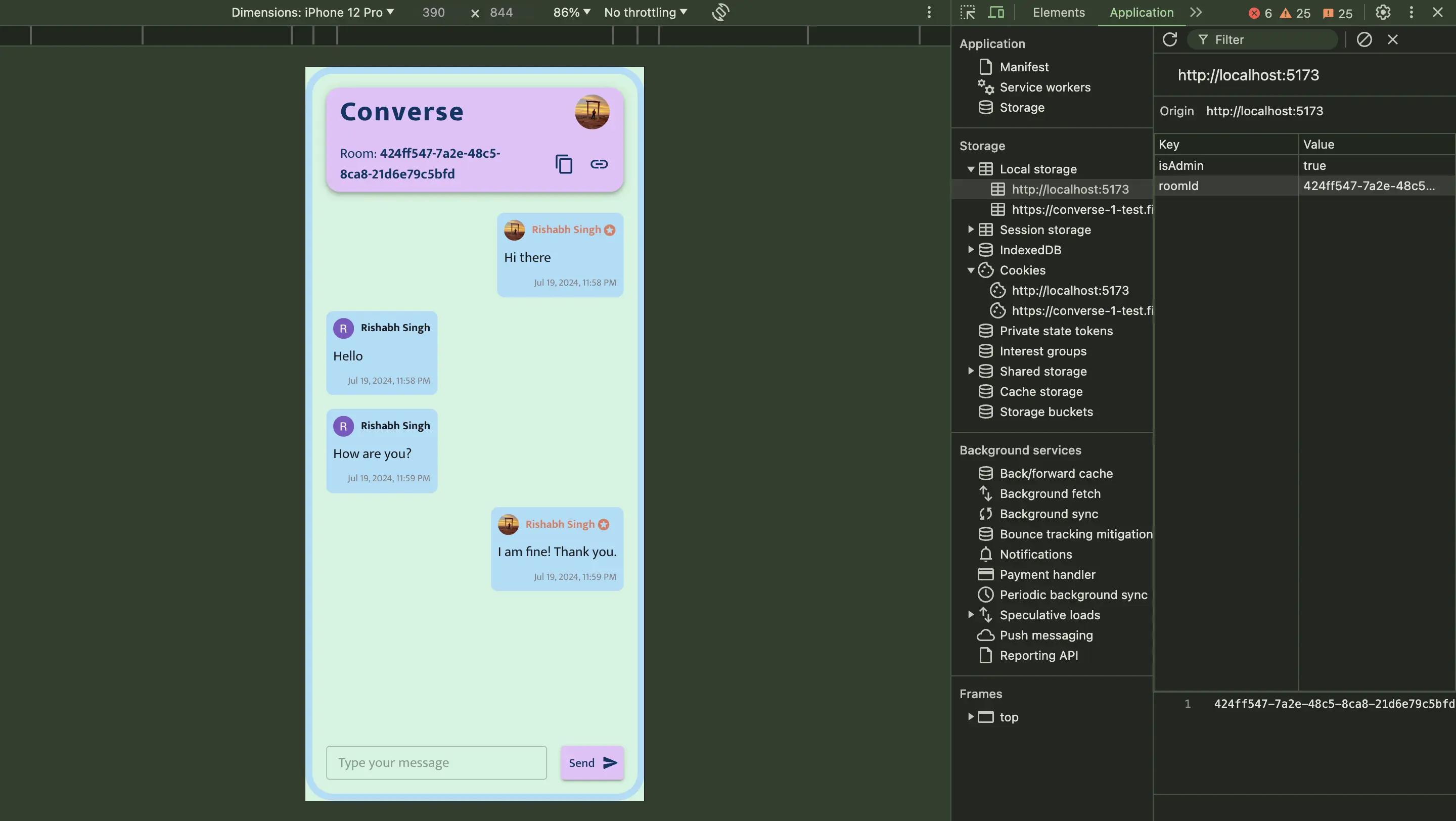The image size is (1456, 821).
Task: Click the warning count badge
Action: (1294, 13)
